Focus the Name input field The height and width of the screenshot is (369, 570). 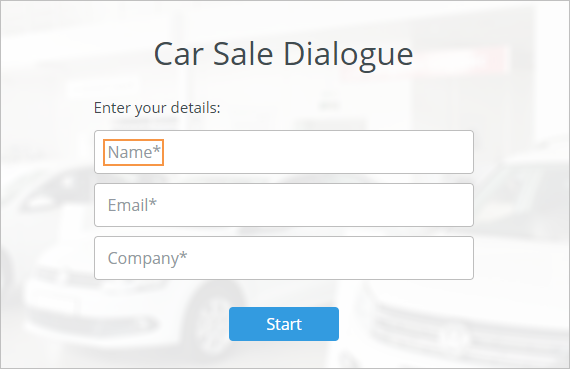[284, 152]
